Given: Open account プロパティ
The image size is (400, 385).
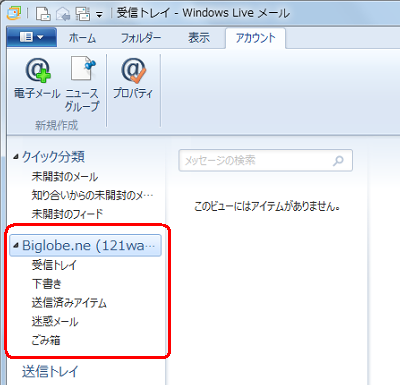Looking at the screenshot, I should click(133, 79).
